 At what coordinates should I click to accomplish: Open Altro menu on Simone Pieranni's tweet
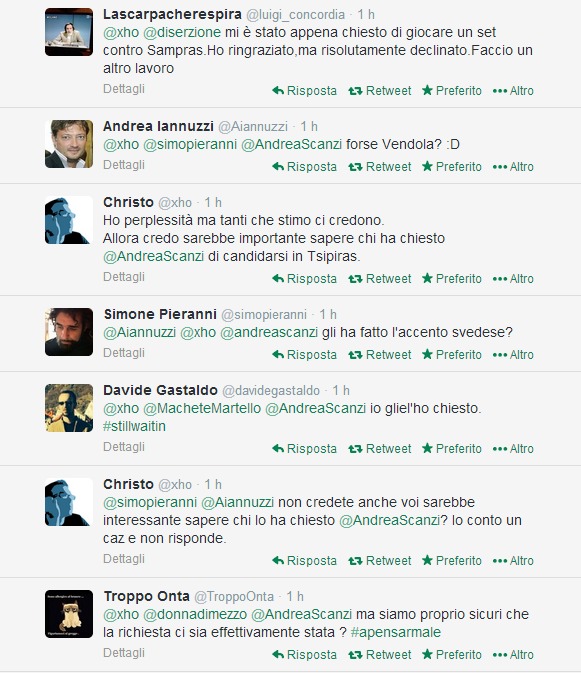coord(513,355)
